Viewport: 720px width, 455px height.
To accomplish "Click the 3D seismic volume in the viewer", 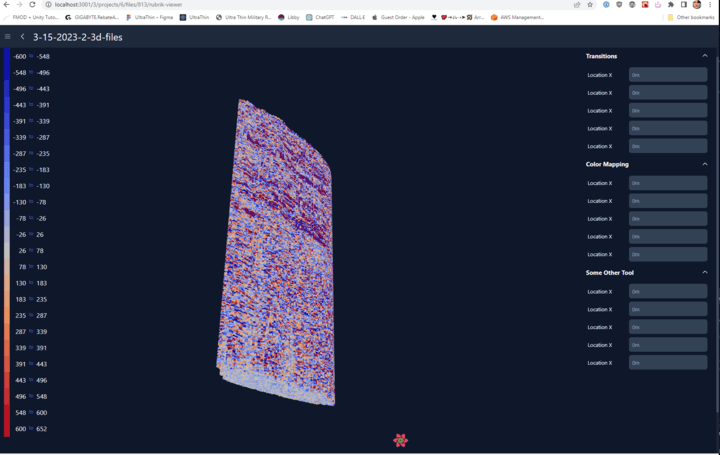I will click(x=277, y=253).
